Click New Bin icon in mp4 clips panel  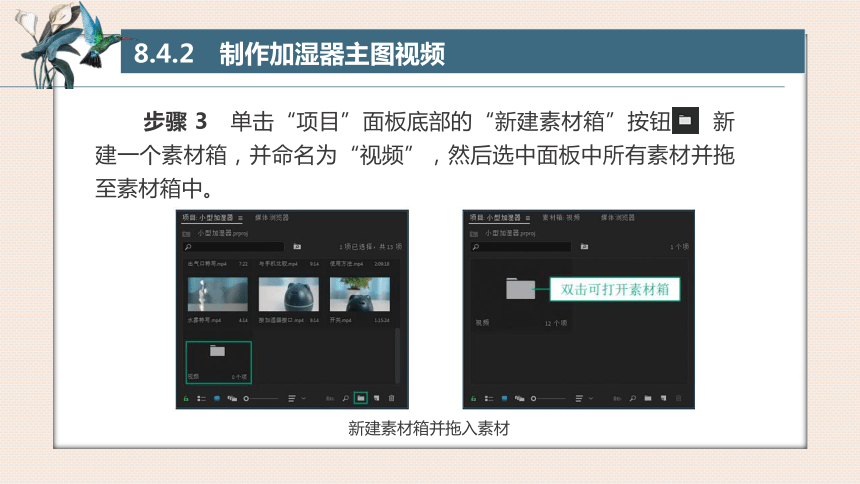(360, 398)
